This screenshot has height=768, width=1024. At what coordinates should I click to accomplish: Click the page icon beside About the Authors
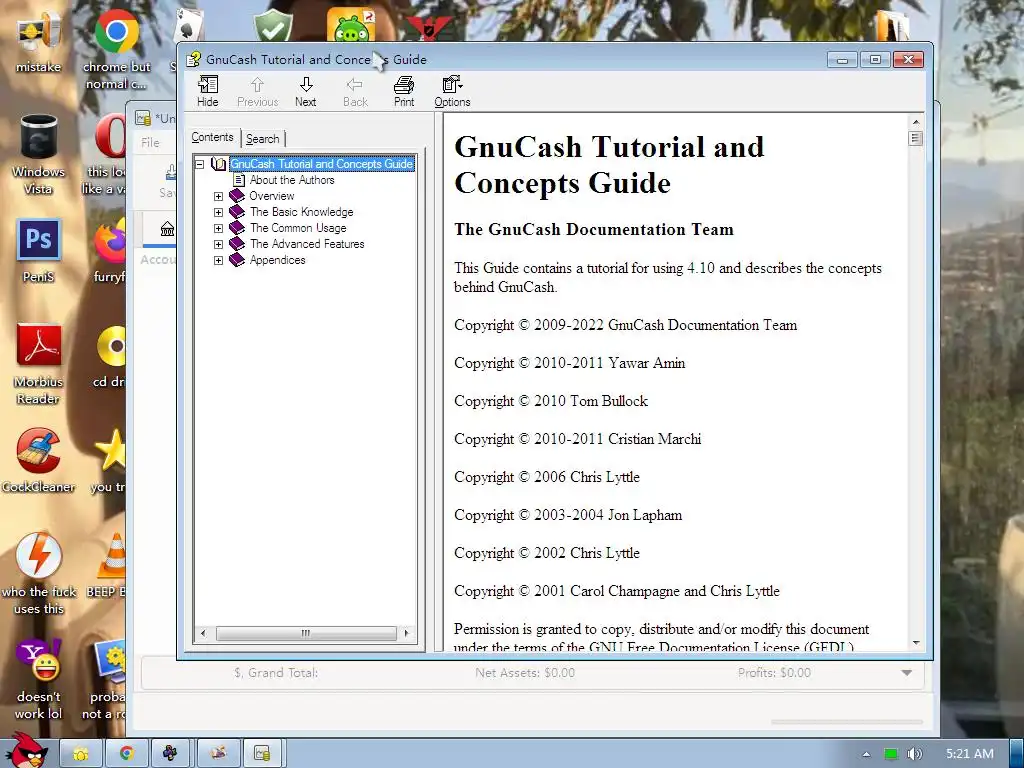239,180
